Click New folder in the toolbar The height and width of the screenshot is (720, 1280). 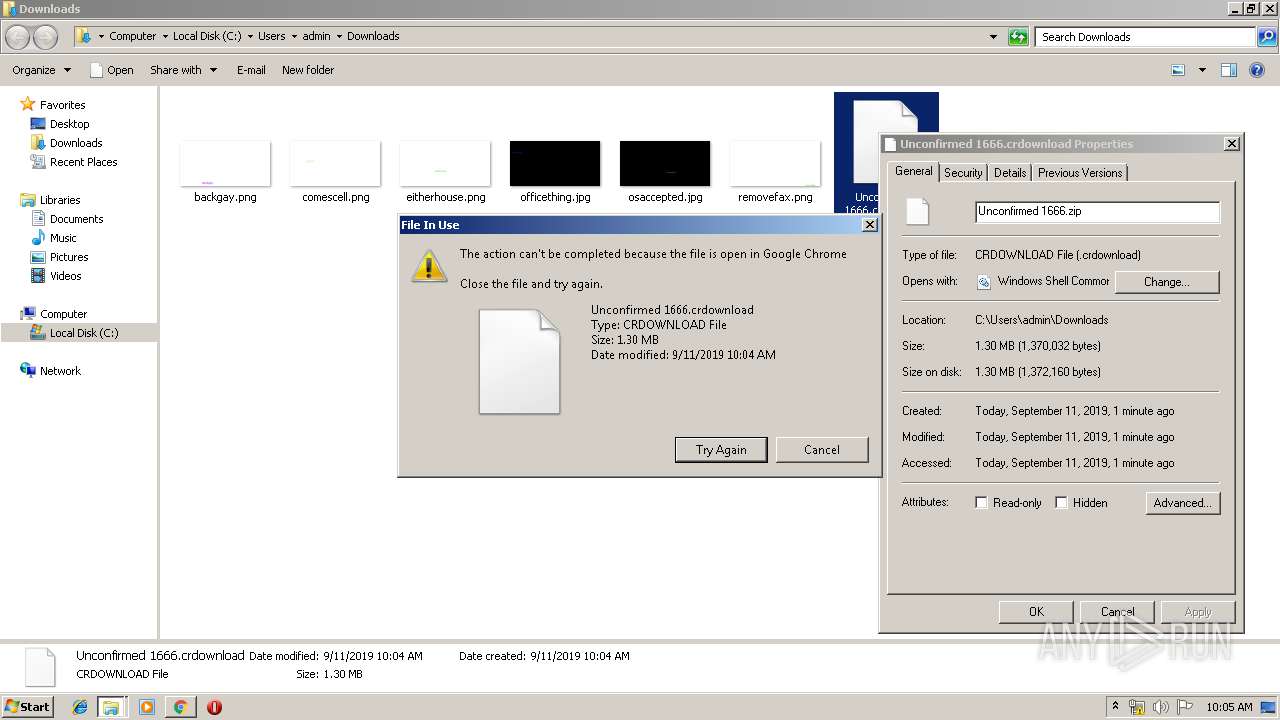coord(308,70)
